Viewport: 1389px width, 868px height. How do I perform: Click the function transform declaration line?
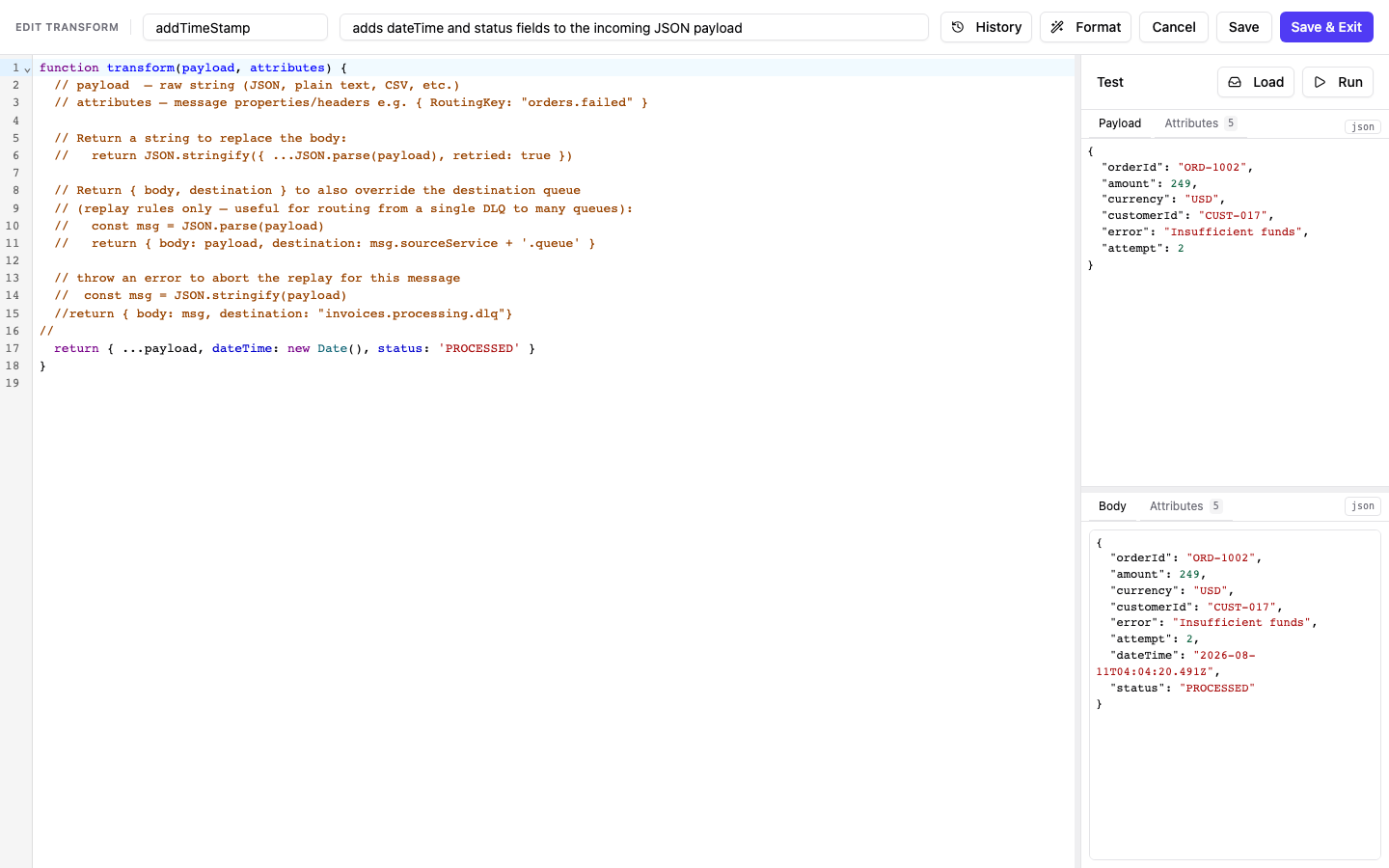[x=193, y=68]
